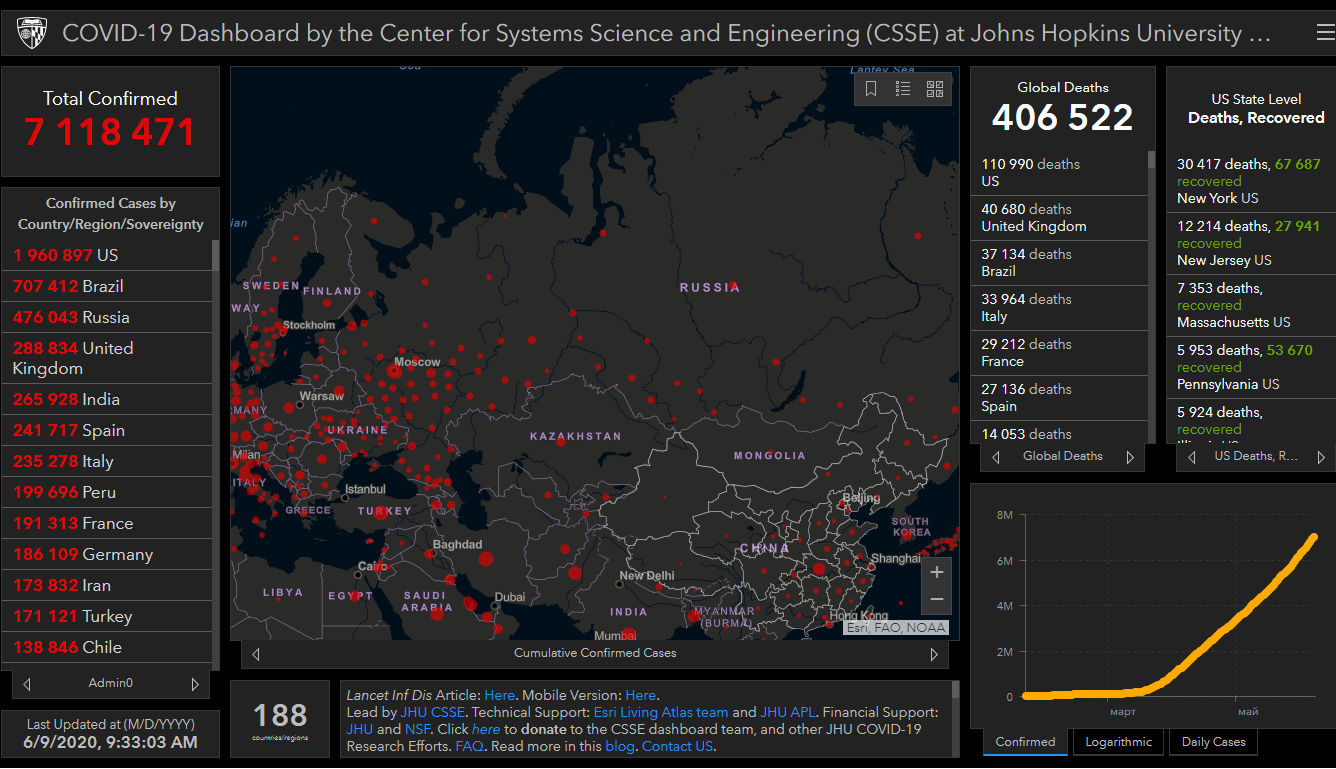Select New York US in state list
This screenshot has height=769, width=1336.
[1217, 198]
